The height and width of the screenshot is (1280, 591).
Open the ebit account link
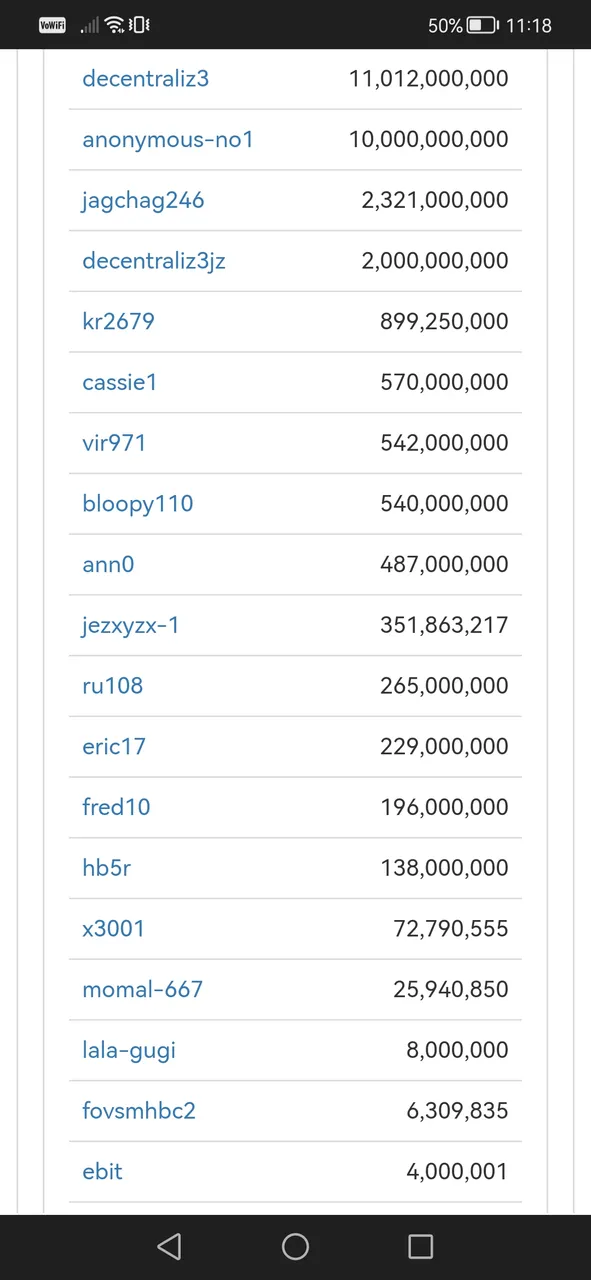point(102,1171)
